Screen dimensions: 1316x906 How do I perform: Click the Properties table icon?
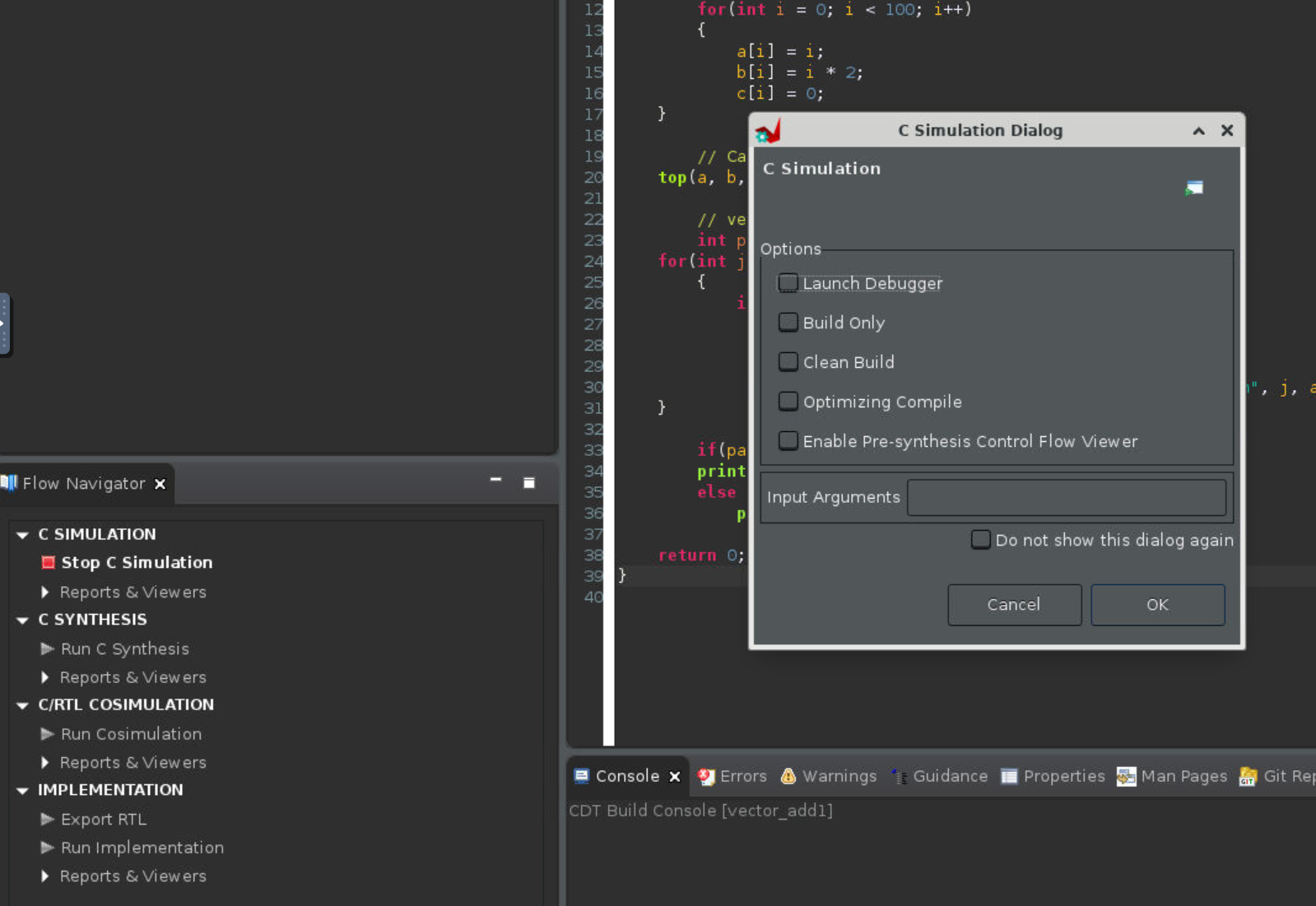pos(1009,776)
